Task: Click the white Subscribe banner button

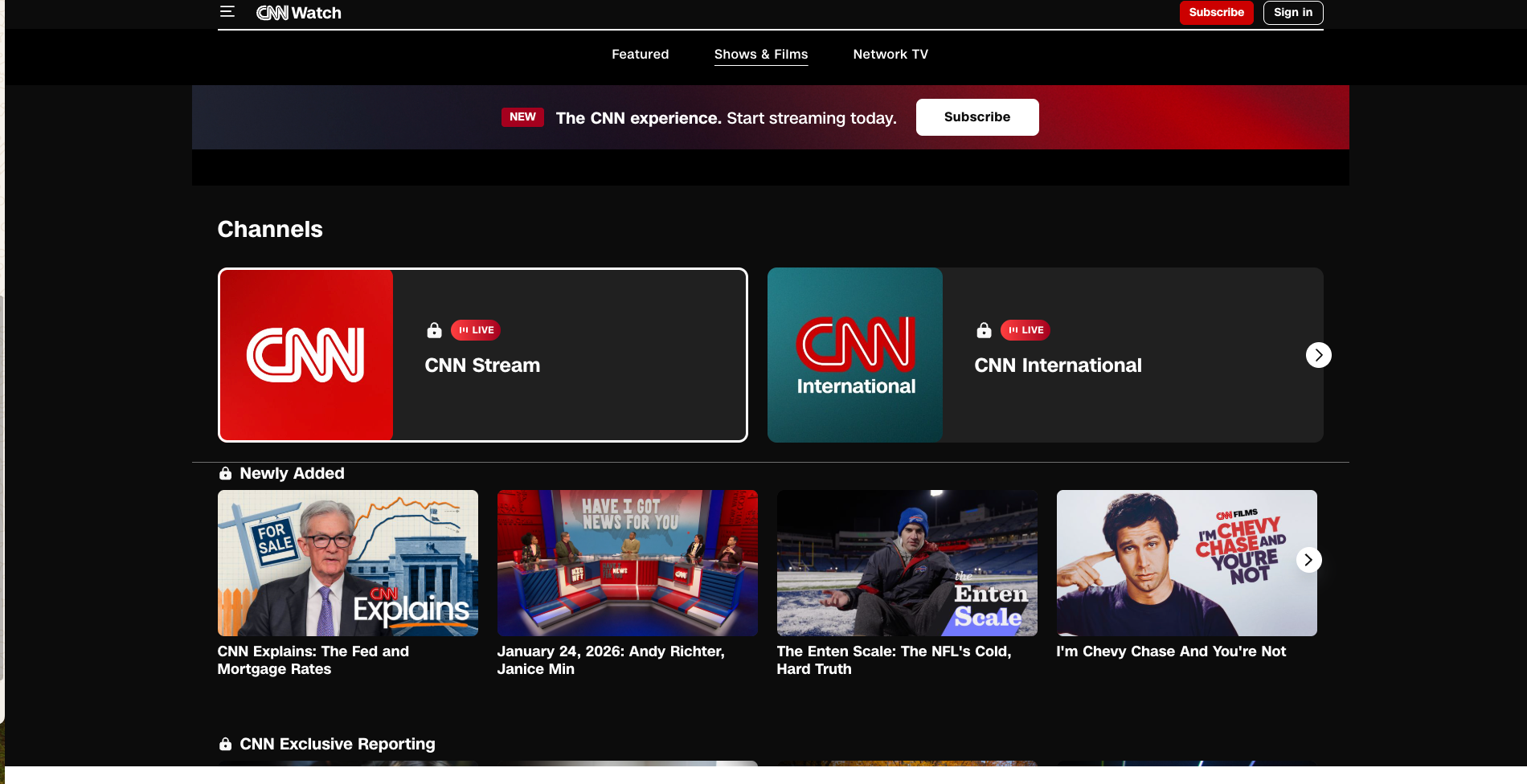Action: [x=976, y=117]
